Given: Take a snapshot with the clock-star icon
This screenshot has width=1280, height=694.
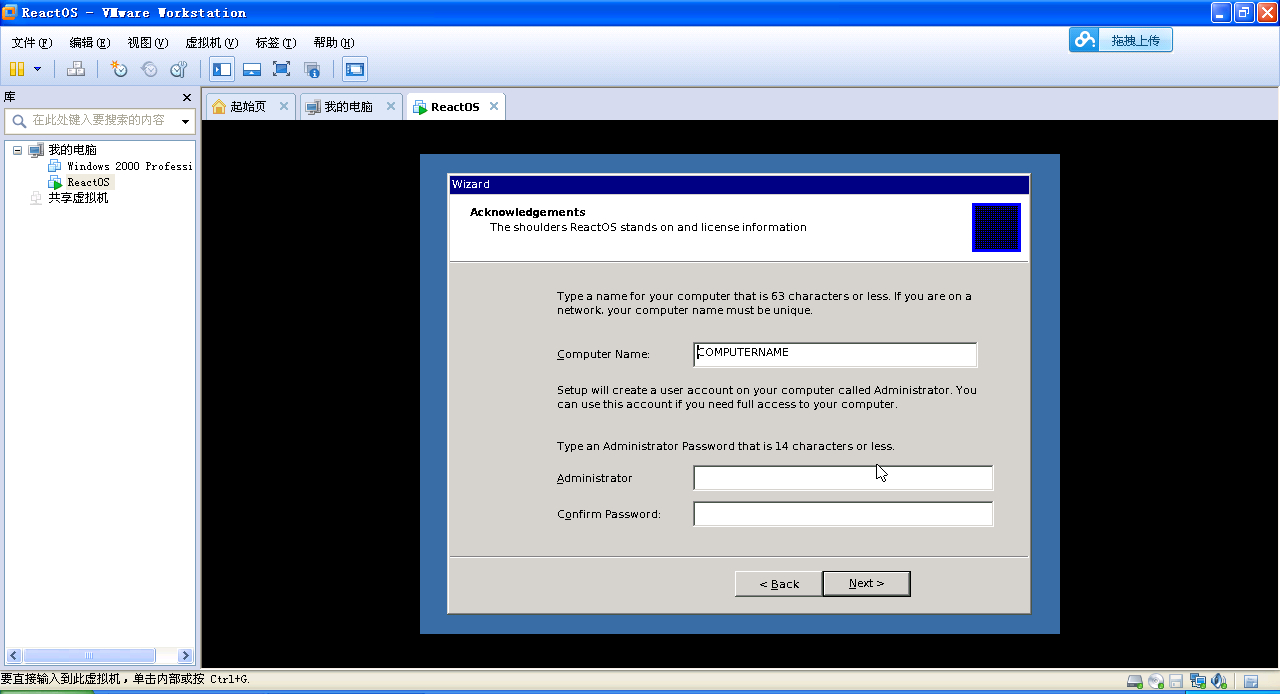Looking at the screenshot, I should (x=119, y=69).
